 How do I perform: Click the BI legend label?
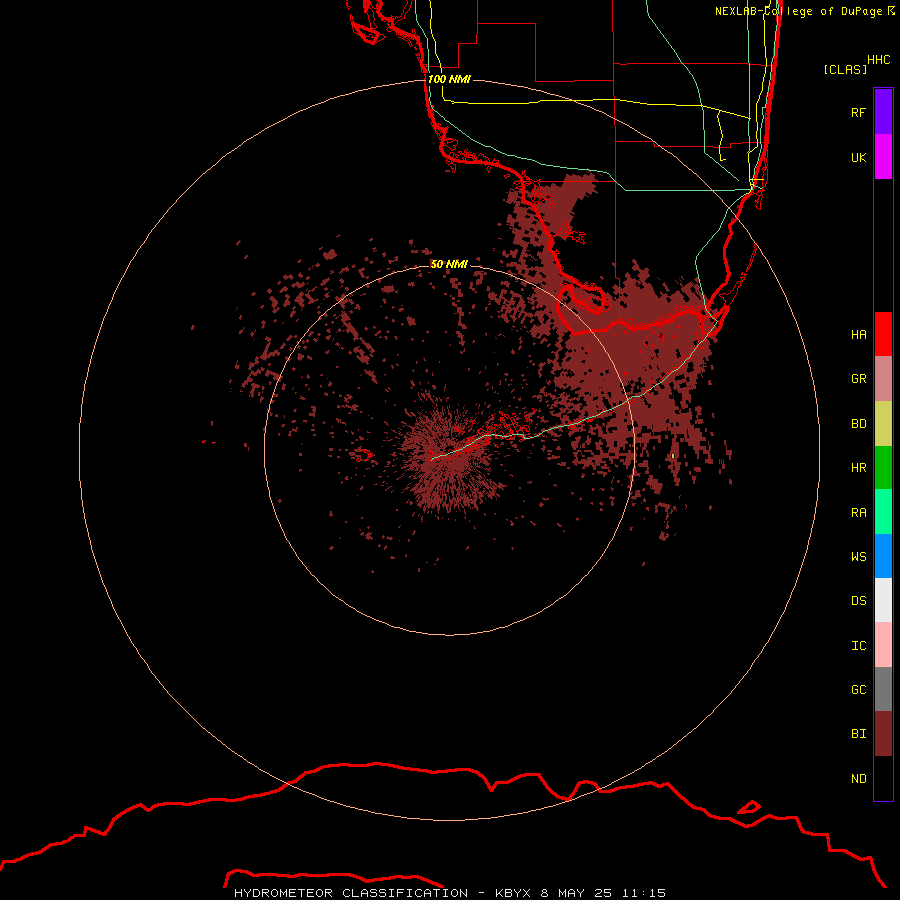[x=858, y=734]
